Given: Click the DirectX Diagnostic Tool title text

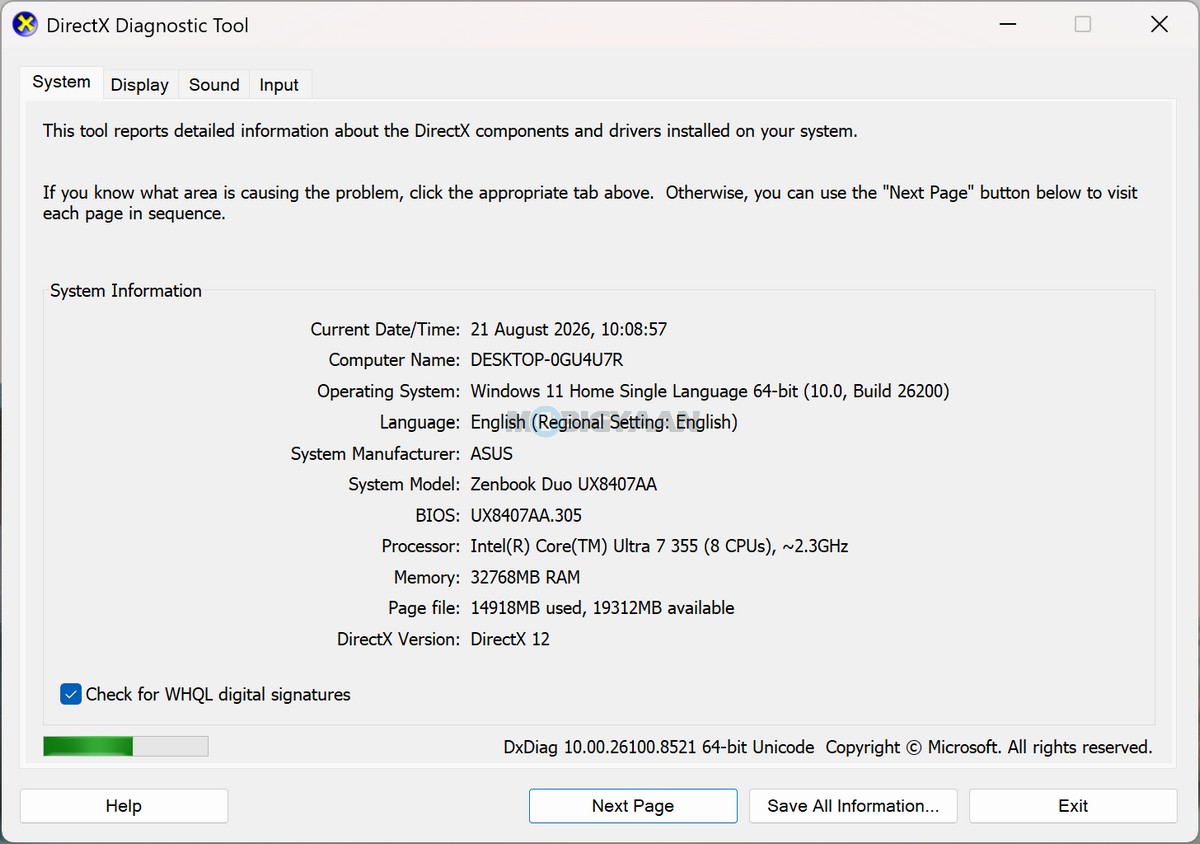Looking at the screenshot, I should tap(148, 25).
